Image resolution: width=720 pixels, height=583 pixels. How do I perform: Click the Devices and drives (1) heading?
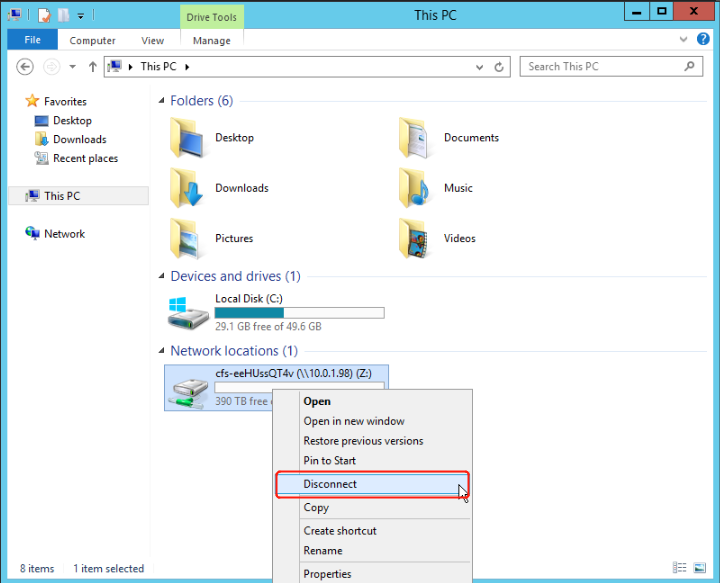pos(236,276)
